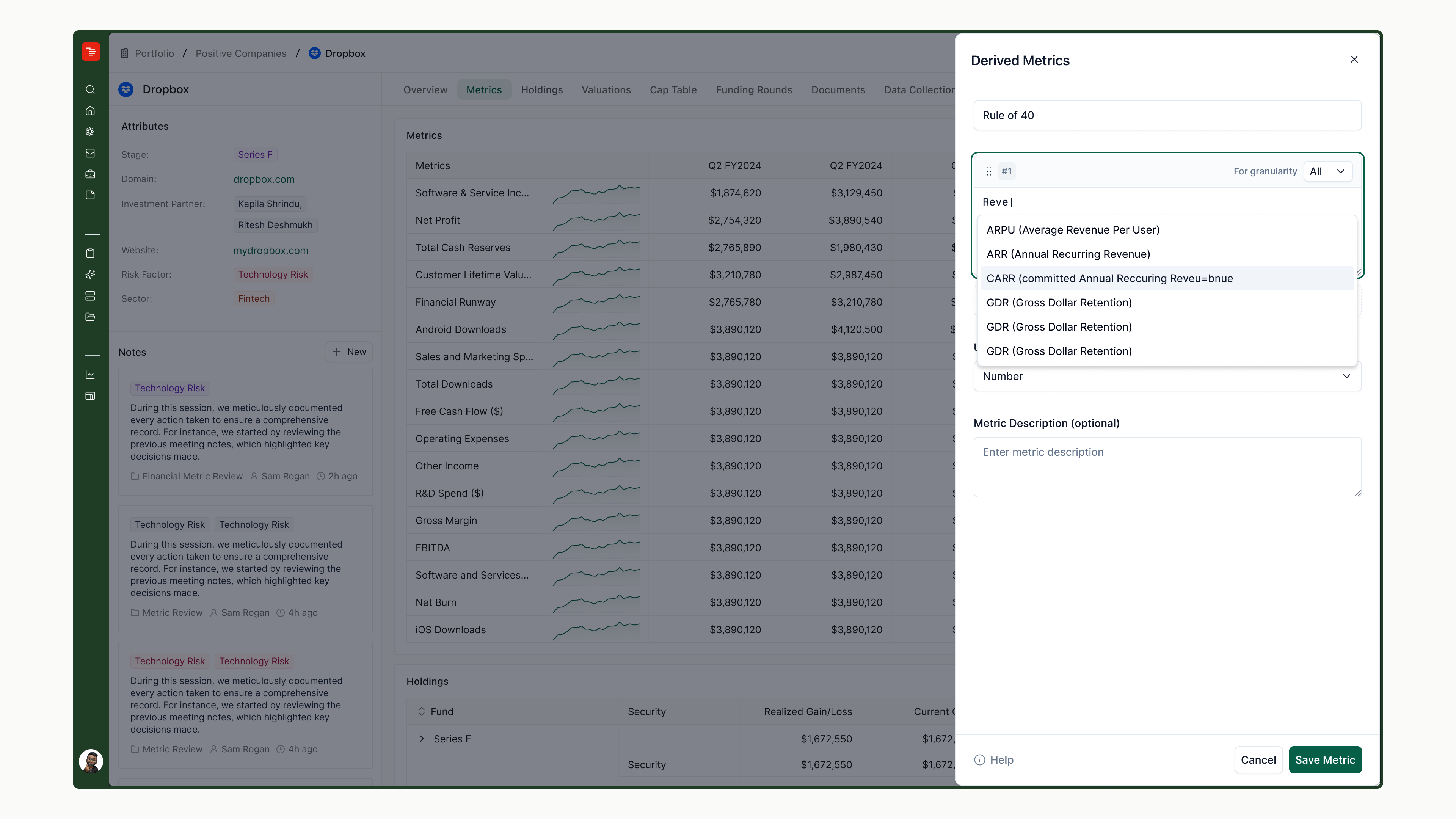Navigate to Portfolio in the breadcrumb

pyautogui.click(x=154, y=53)
